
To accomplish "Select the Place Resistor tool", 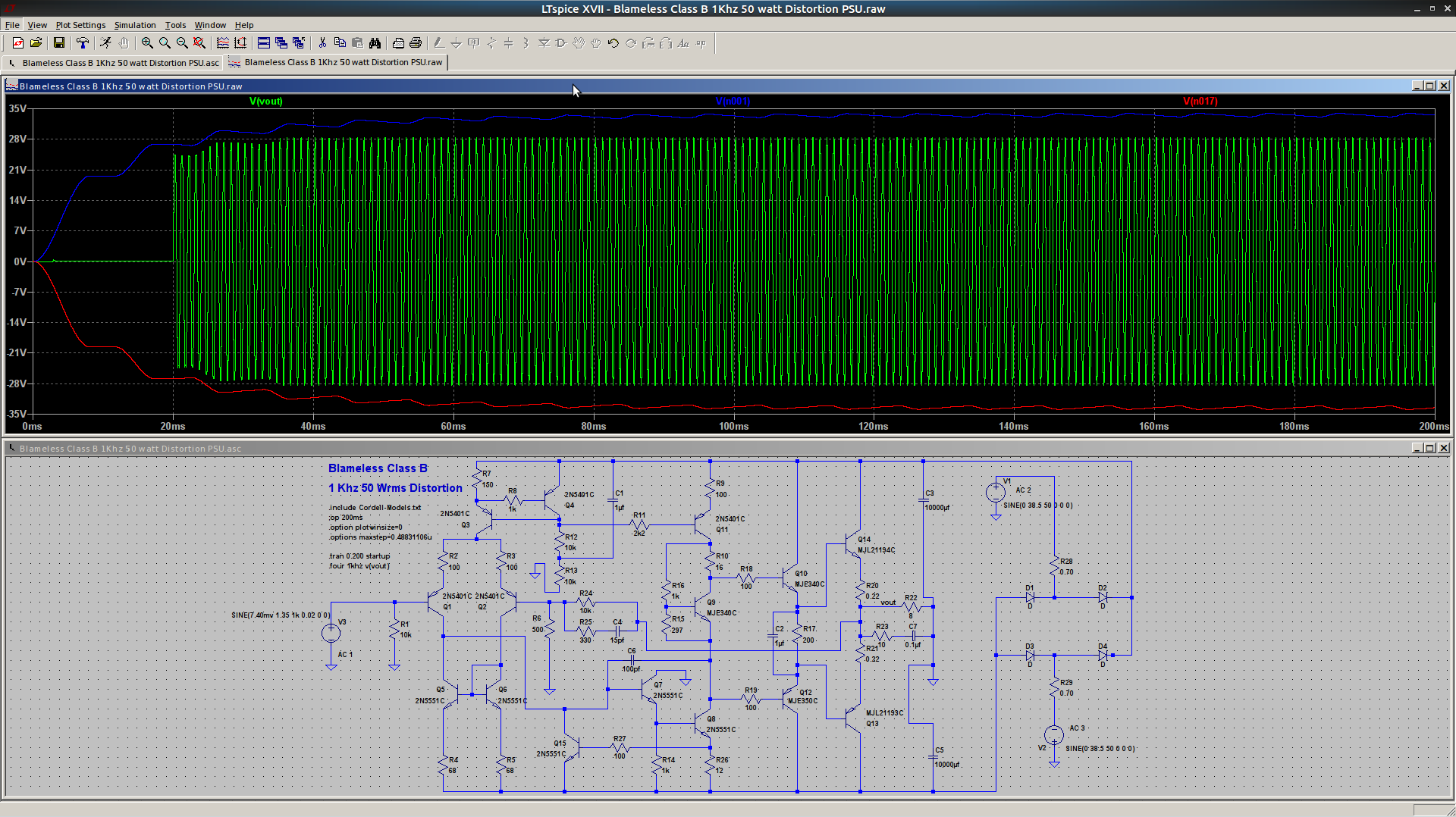I will (491, 43).
